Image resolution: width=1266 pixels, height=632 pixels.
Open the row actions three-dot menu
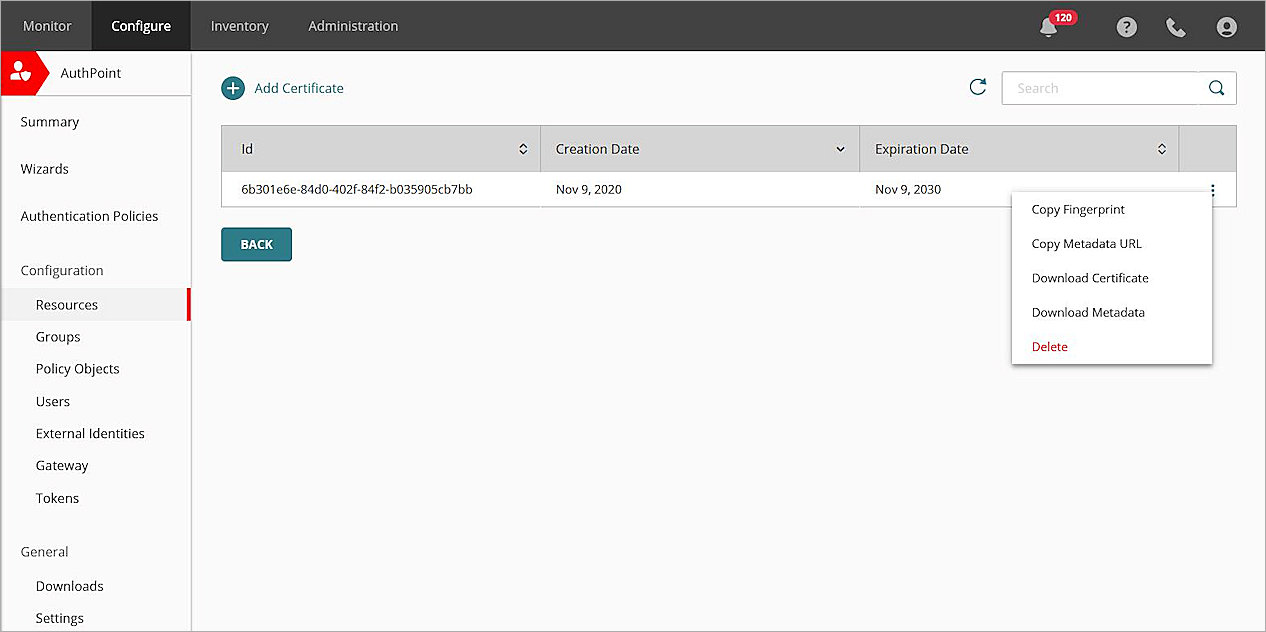[1212, 189]
